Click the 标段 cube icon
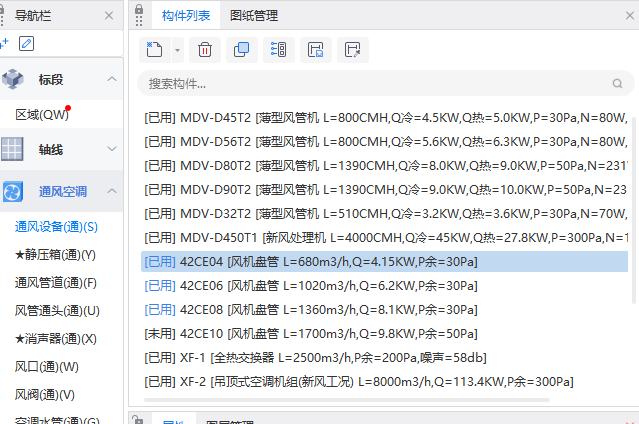This screenshot has width=639, height=424. point(13,79)
